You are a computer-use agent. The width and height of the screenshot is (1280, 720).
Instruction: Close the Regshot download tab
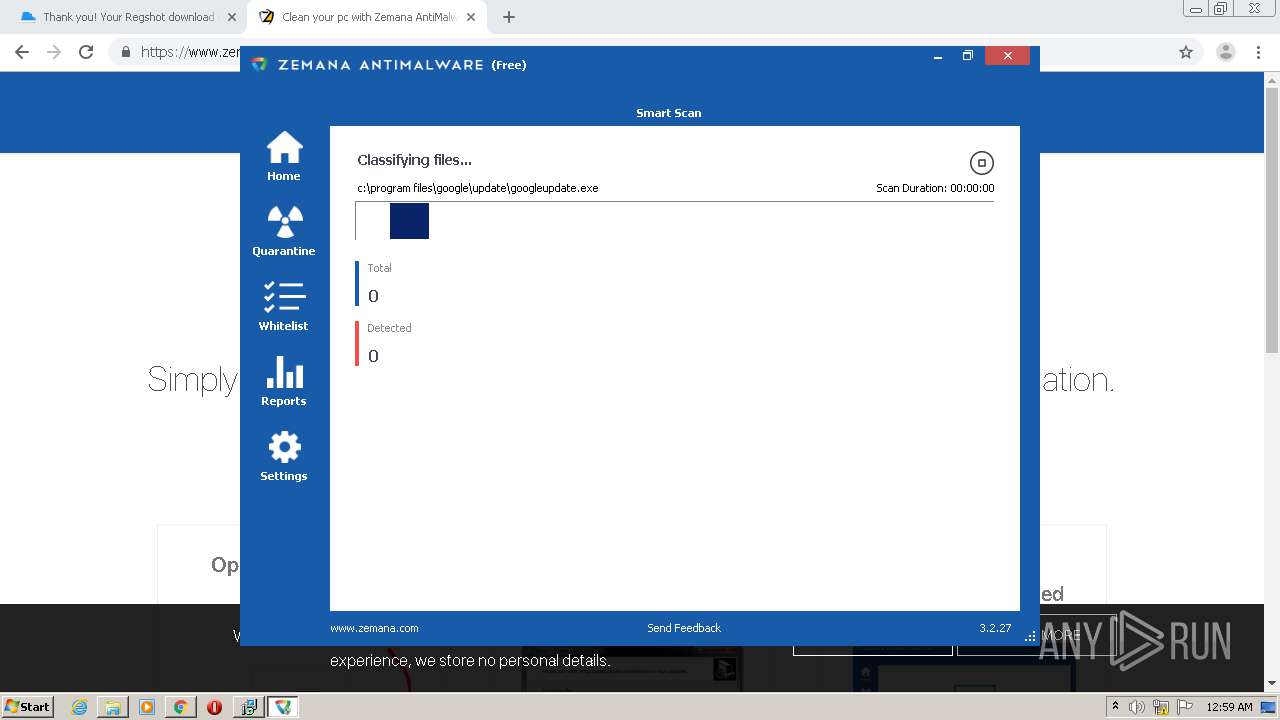tap(232, 17)
